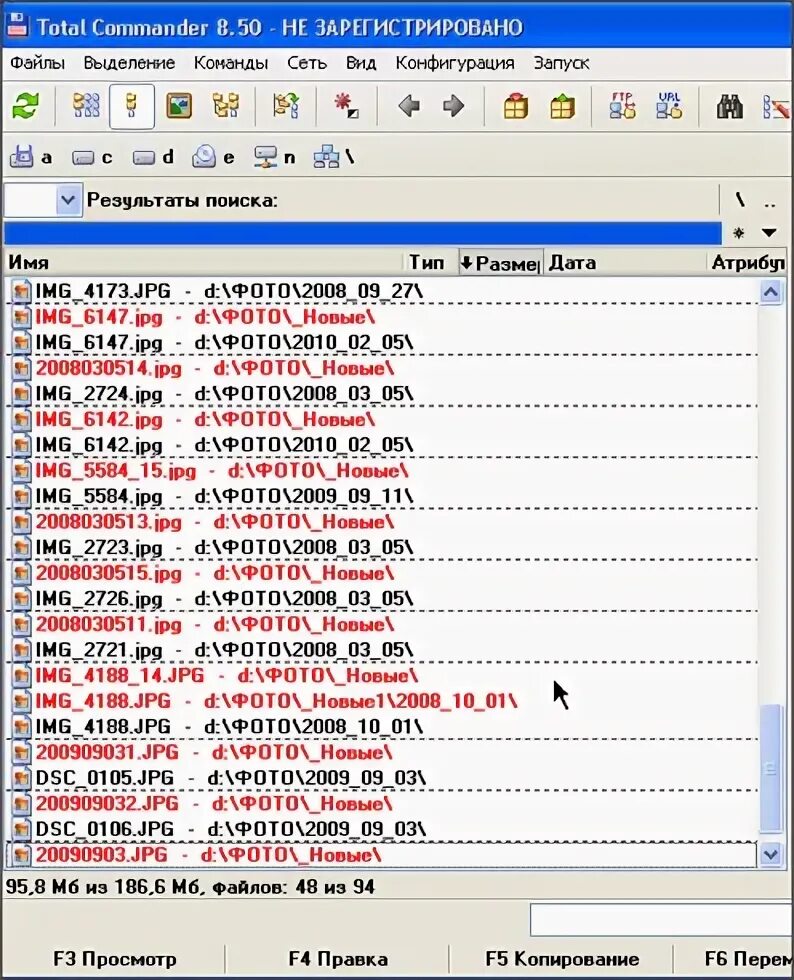Select IMG_4188.JPG in _Новые1\2008_10_01\

276,701
